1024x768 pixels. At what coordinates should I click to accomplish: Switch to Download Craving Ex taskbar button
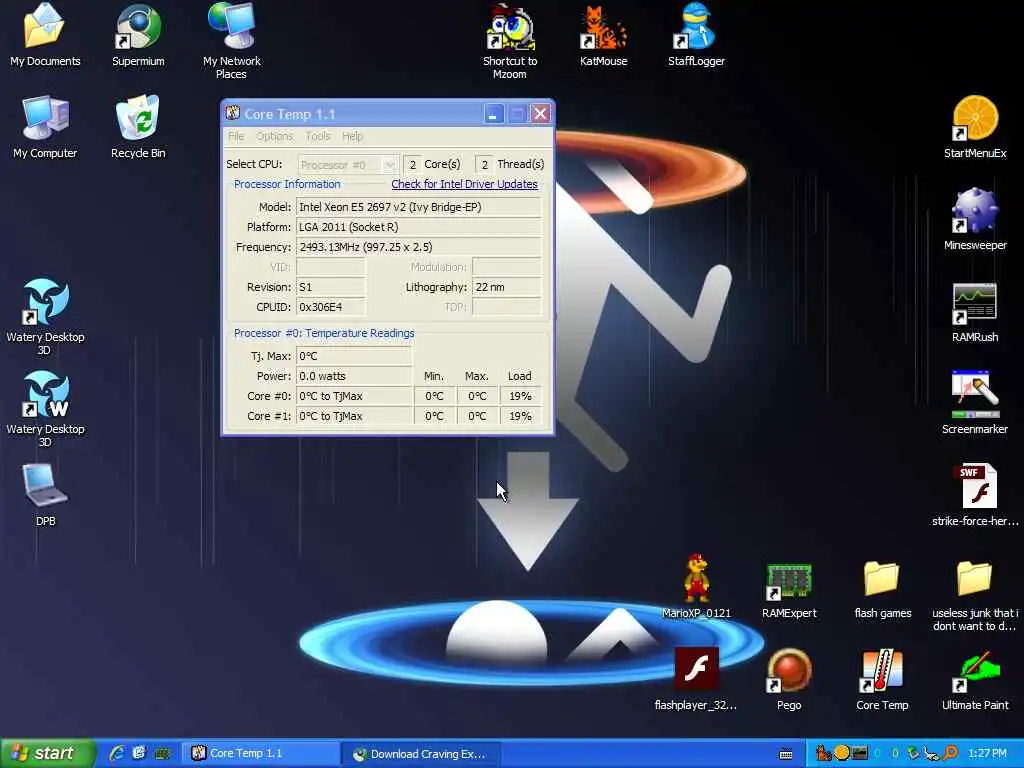point(422,754)
